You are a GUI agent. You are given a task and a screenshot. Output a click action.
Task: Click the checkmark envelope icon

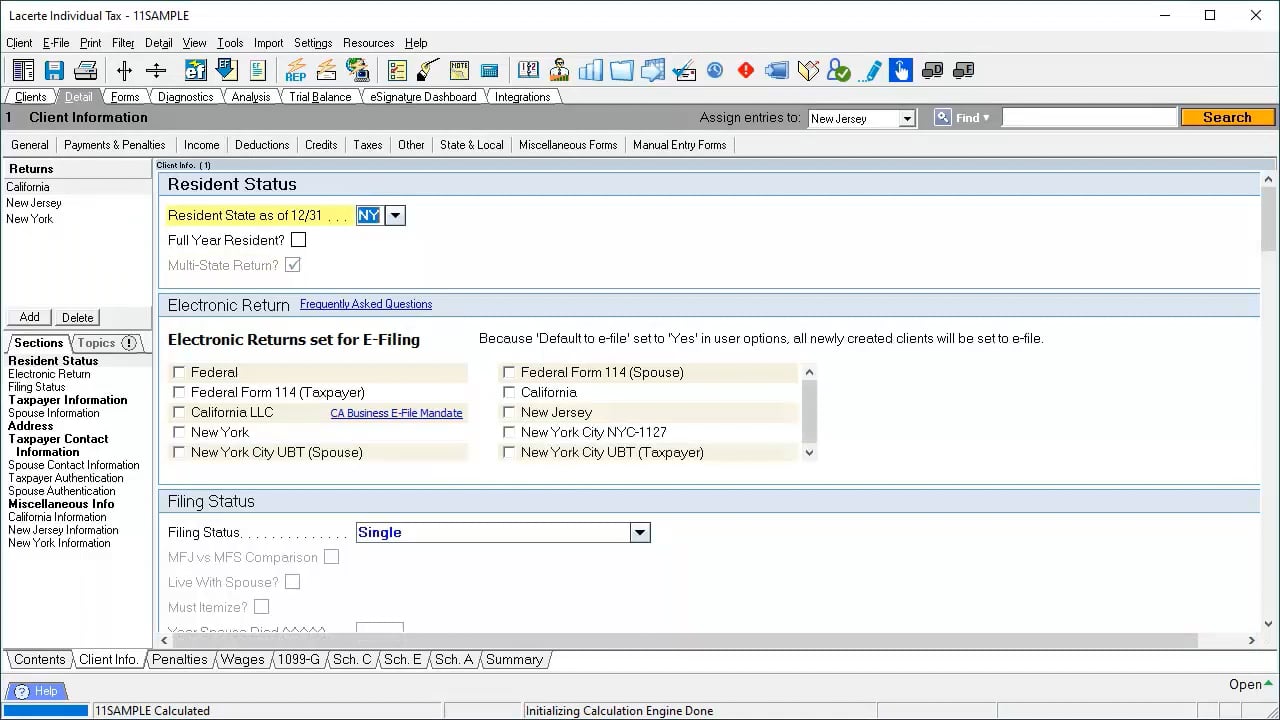[x=684, y=70]
